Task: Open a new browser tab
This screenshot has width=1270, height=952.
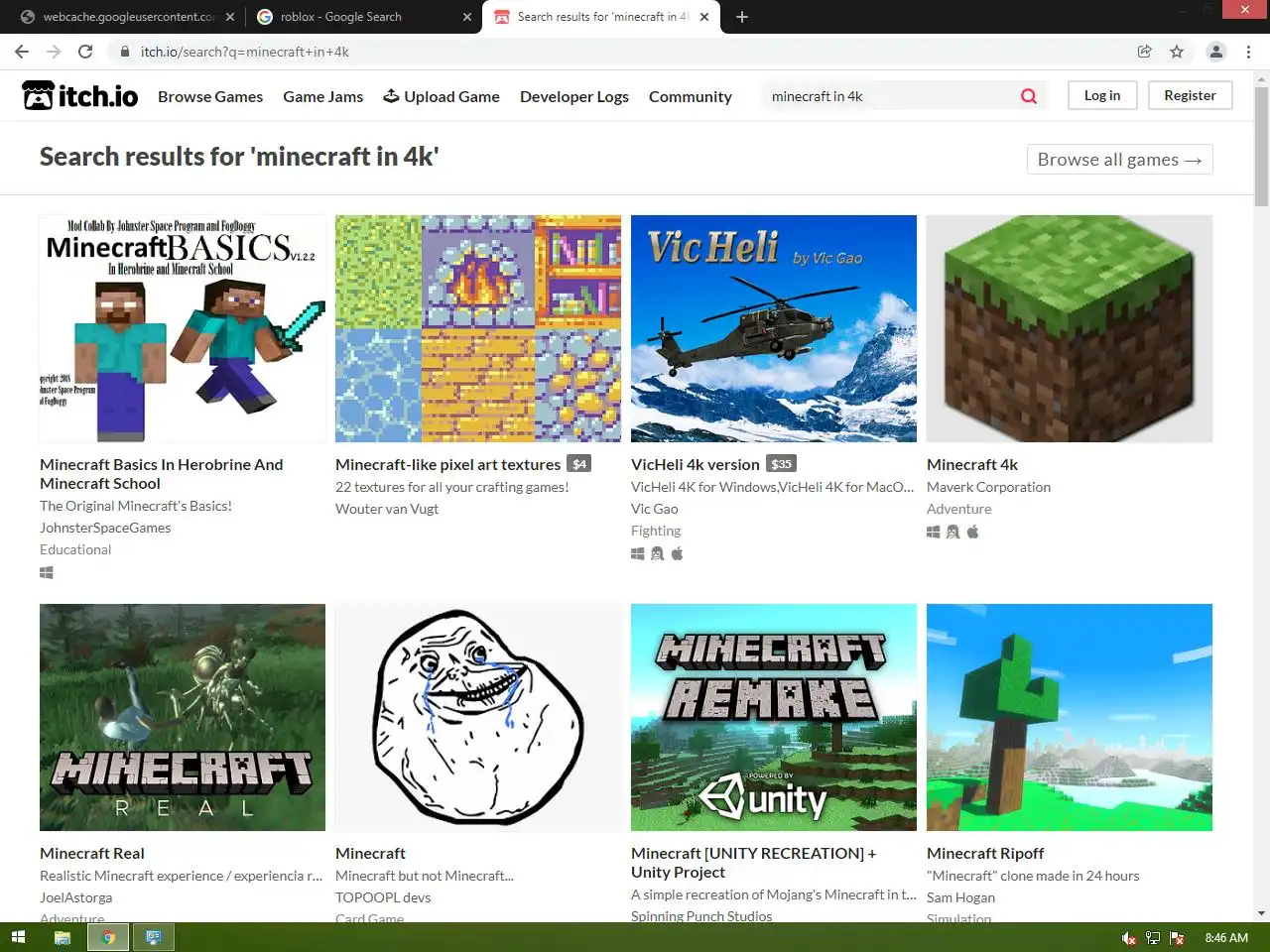Action: coord(742,17)
